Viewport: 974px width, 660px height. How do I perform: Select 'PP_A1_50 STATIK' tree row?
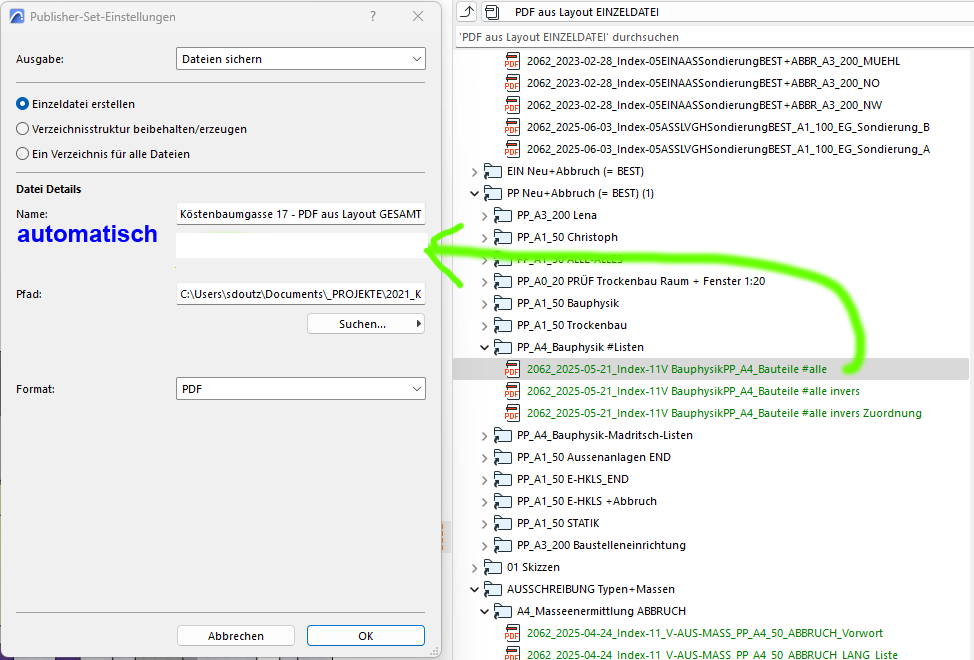click(558, 523)
